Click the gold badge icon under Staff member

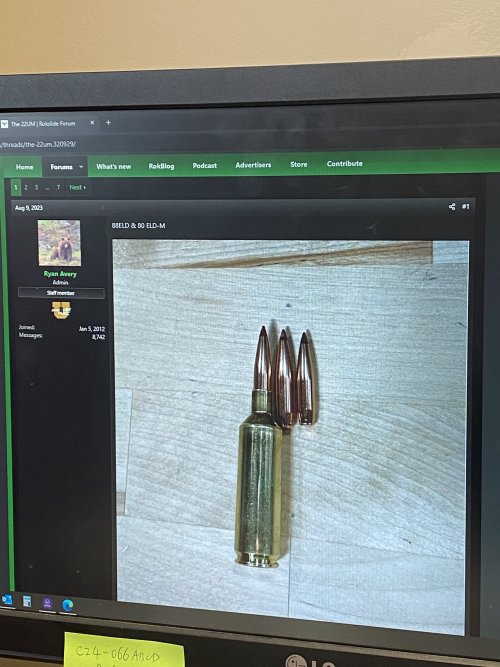click(x=61, y=310)
